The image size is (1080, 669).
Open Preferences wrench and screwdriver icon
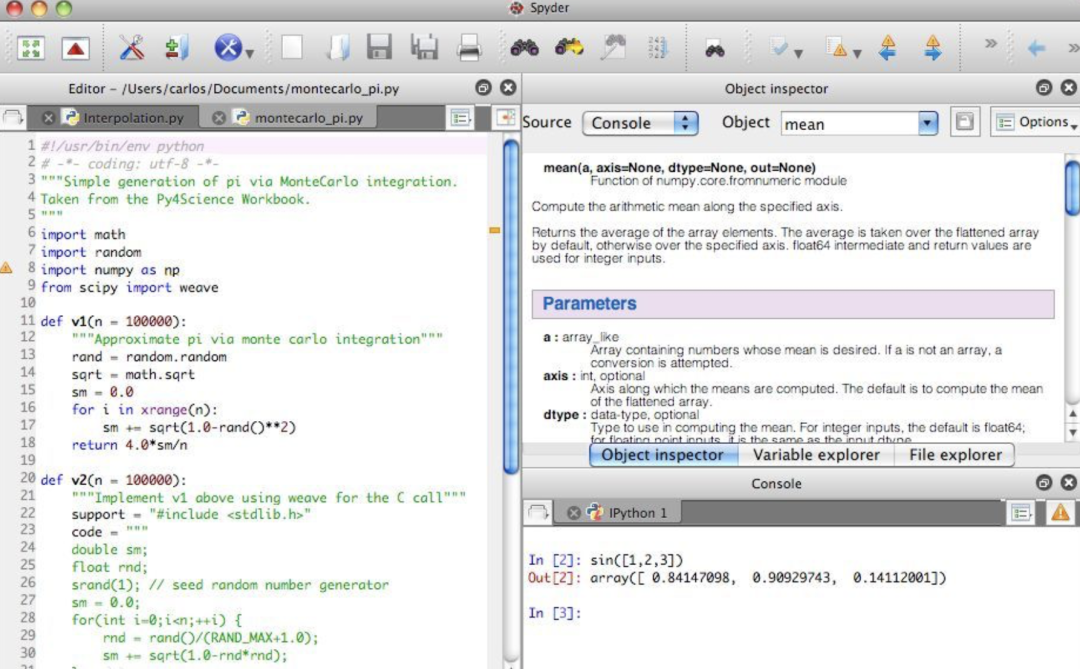[x=131, y=48]
